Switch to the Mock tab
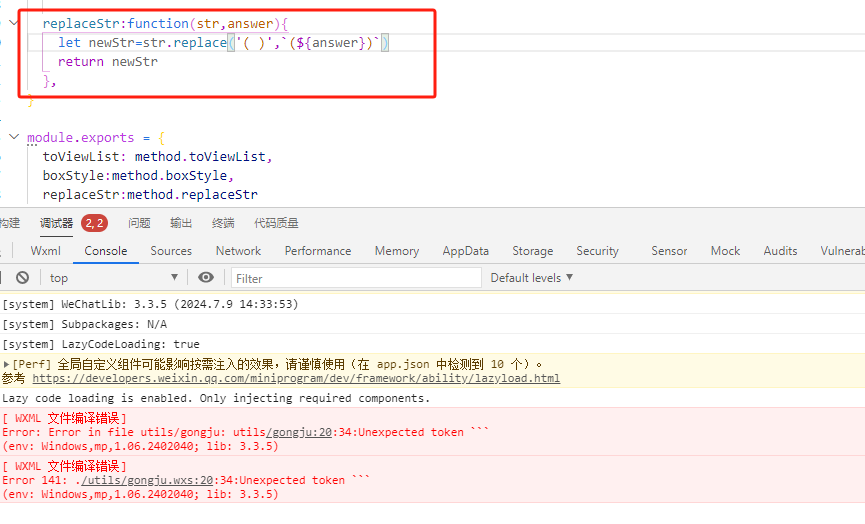The width and height of the screenshot is (865, 524). pos(725,251)
